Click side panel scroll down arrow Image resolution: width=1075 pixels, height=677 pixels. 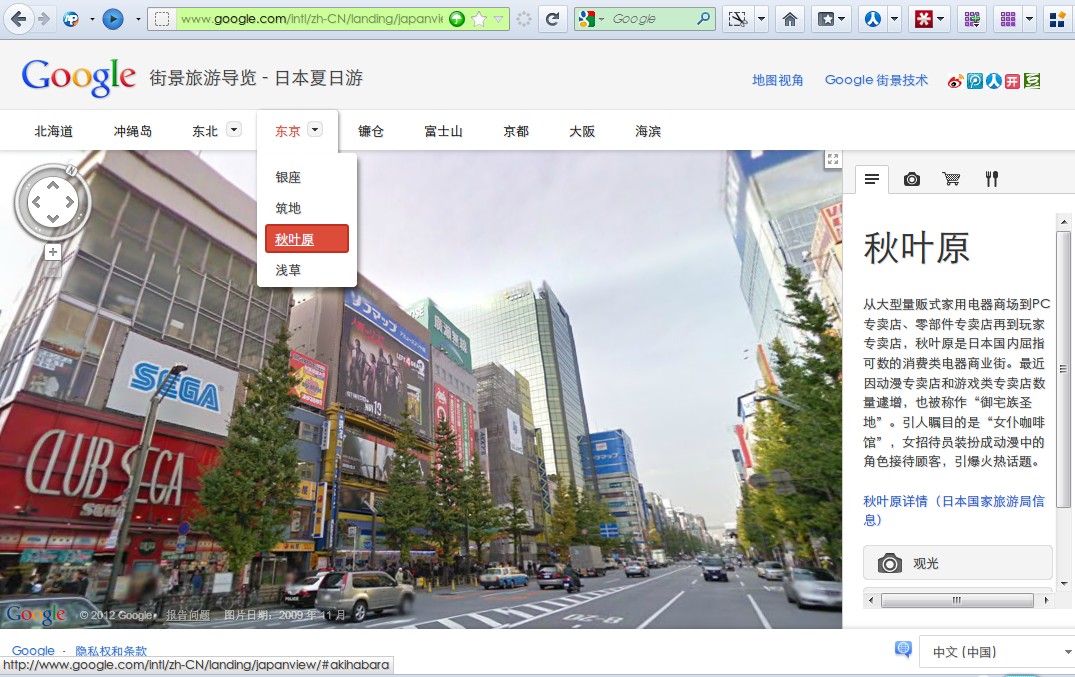[1063, 584]
